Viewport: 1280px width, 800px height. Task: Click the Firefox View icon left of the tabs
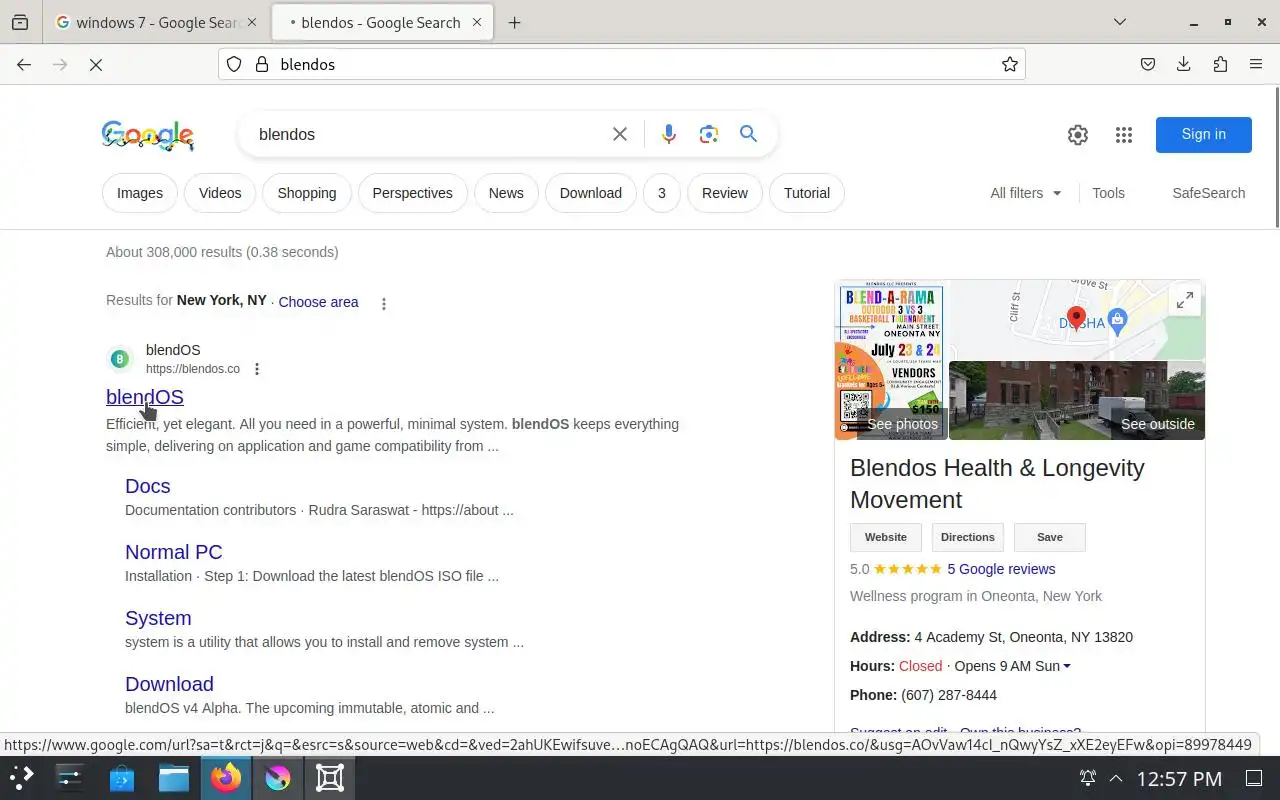point(20,22)
